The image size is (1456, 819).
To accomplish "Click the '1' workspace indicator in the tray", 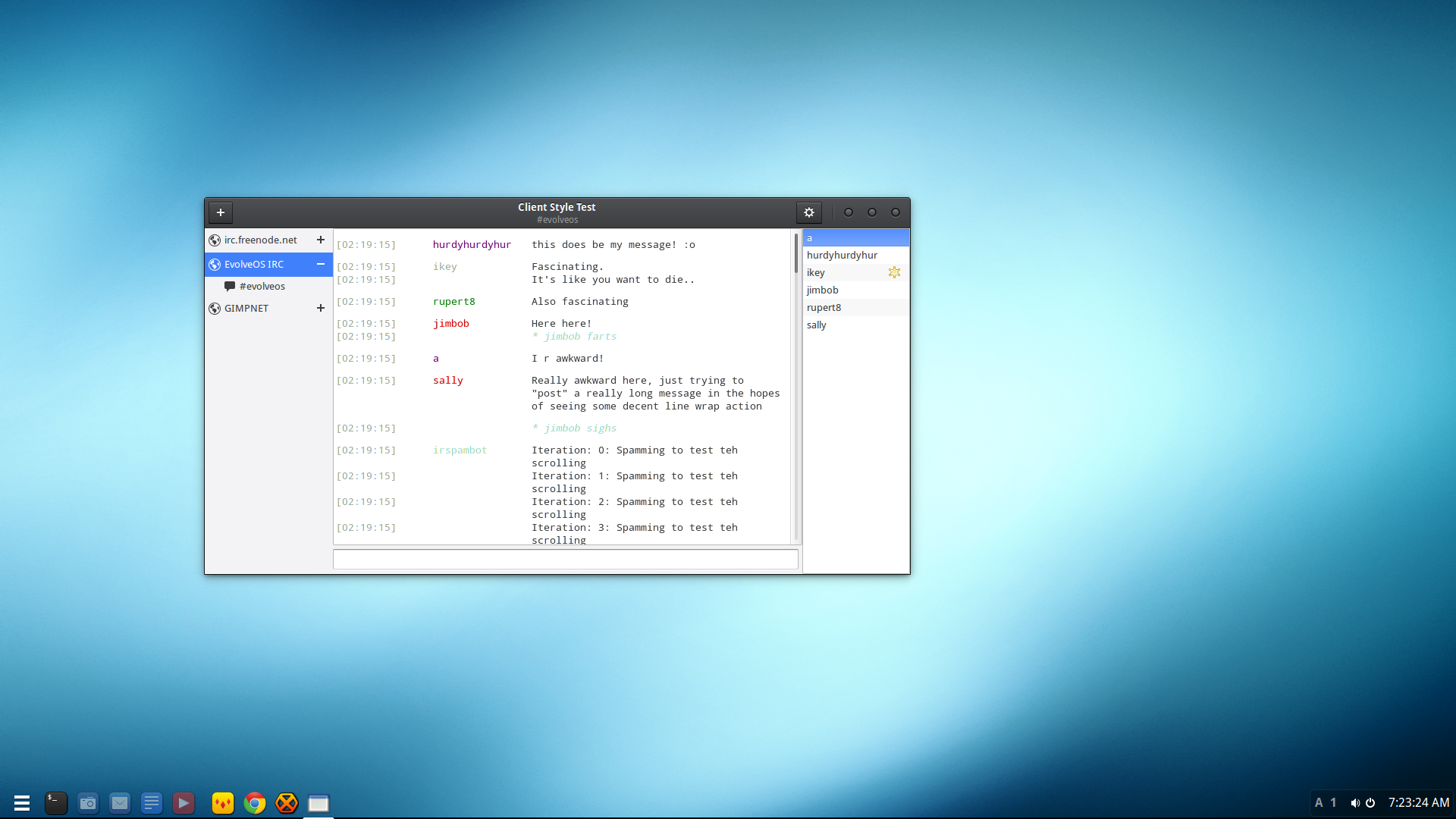I will point(1334,802).
